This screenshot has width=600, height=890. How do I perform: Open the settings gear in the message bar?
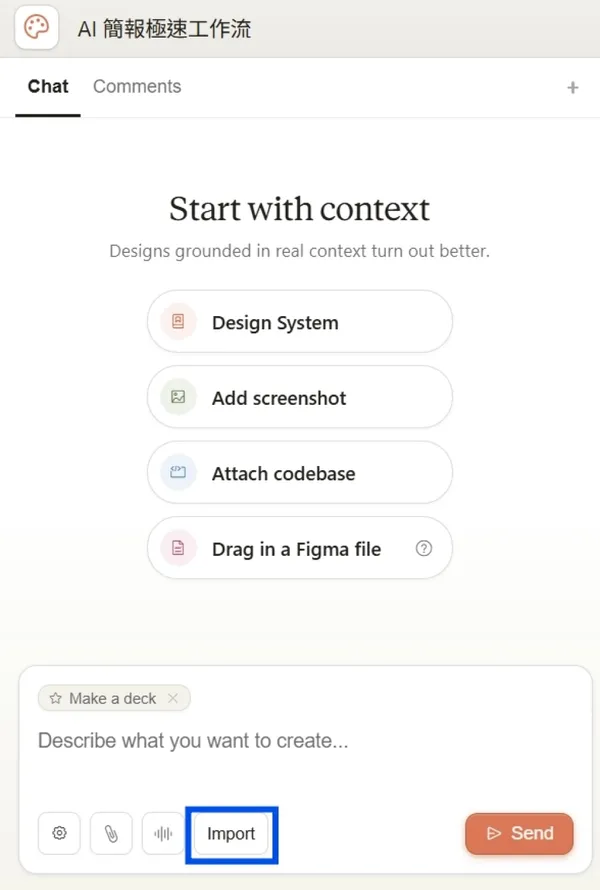(59, 833)
